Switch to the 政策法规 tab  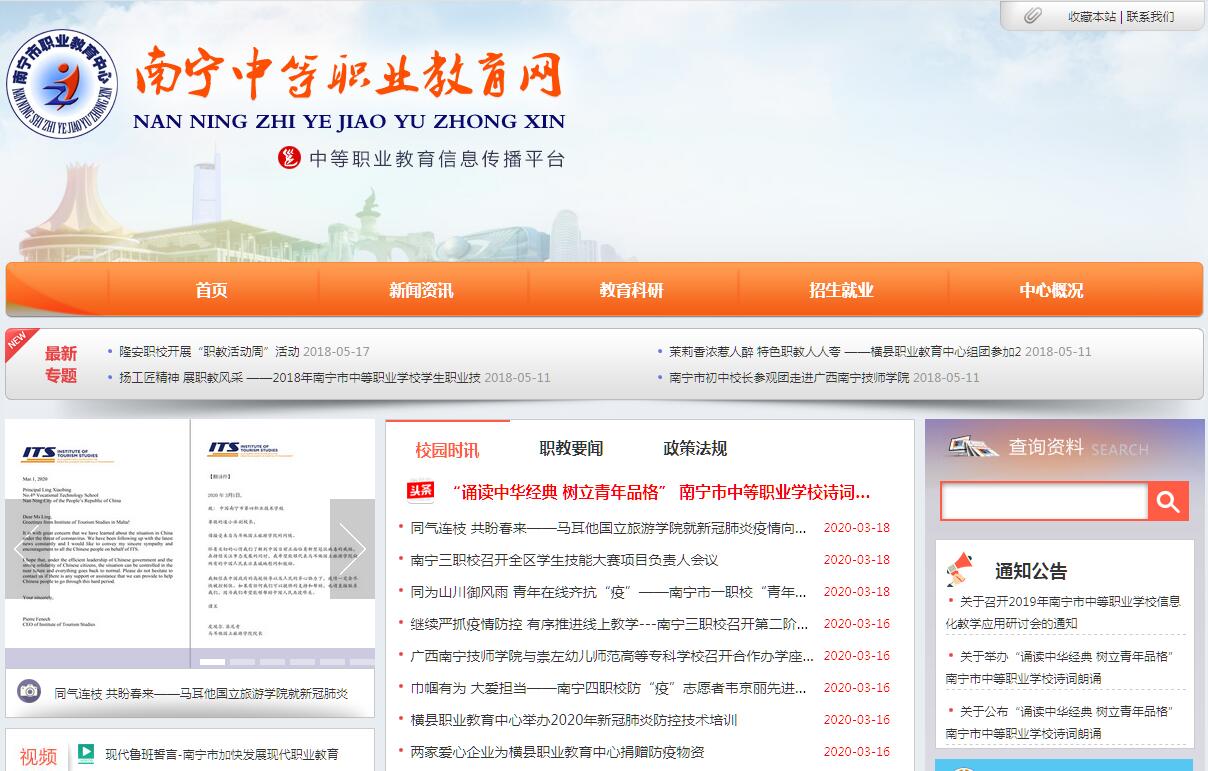click(695, 448)
